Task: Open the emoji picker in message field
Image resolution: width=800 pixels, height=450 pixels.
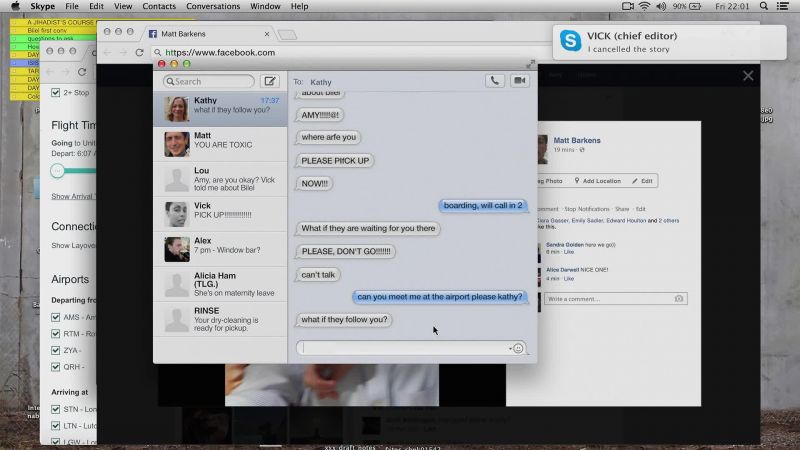Action: tap(517, 348)
